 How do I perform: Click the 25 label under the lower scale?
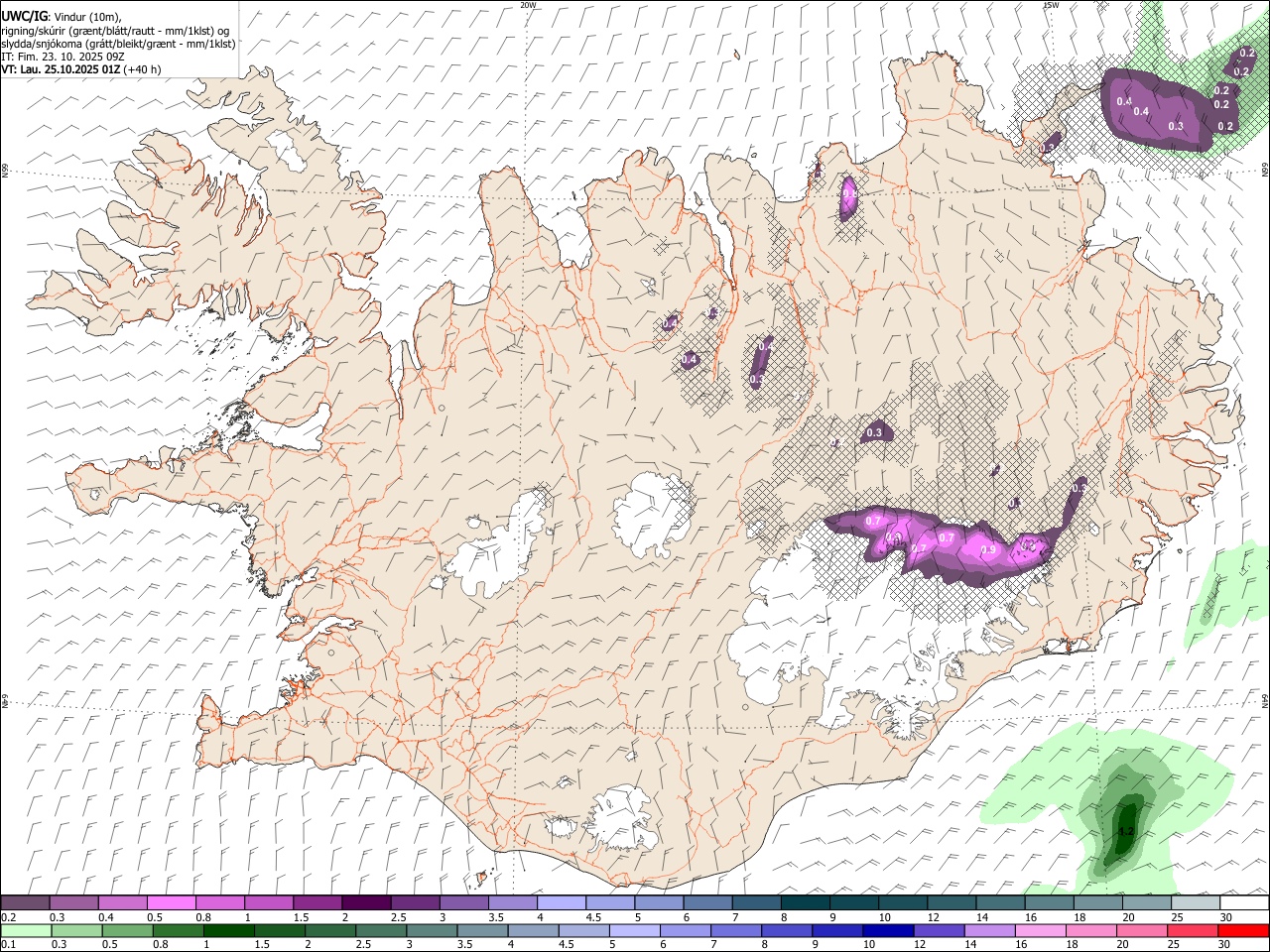(1174, 945)
